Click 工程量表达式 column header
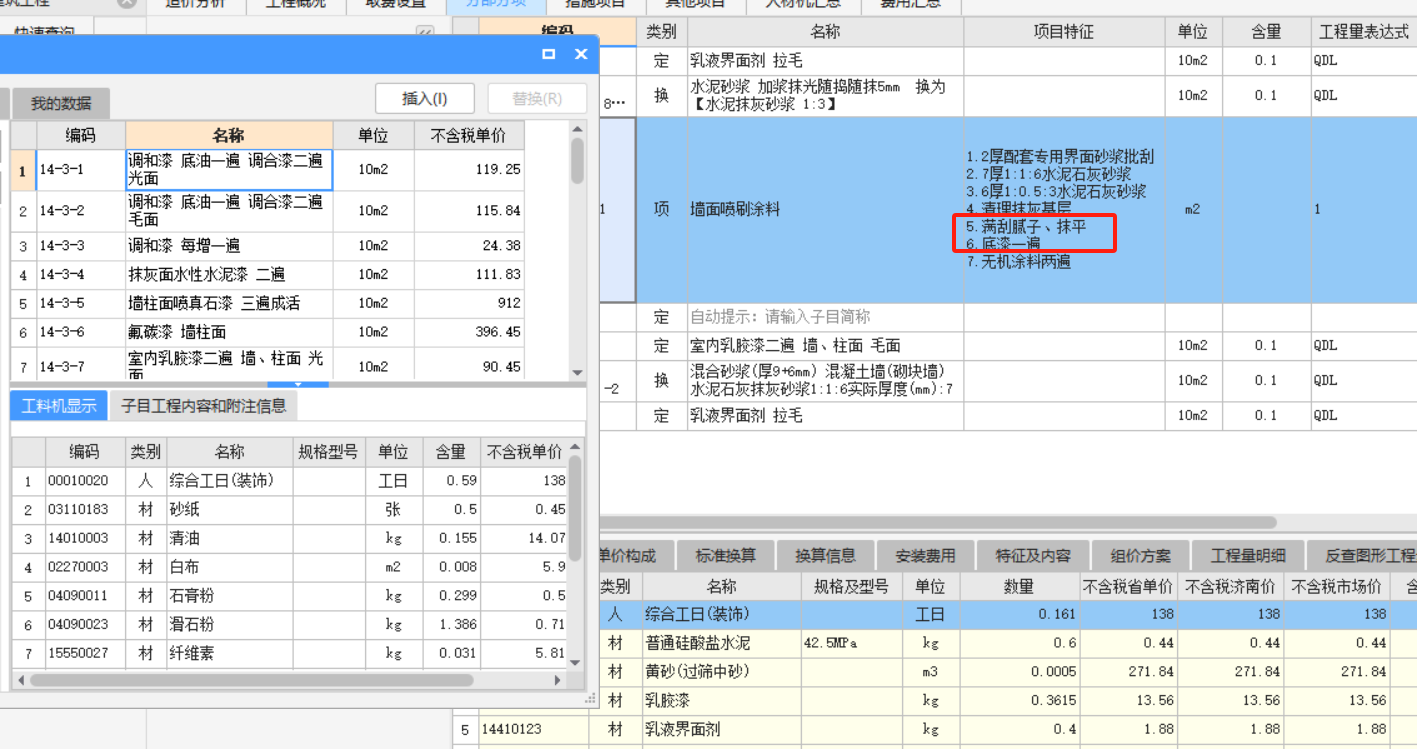Image resolution: width=1417 pixels, height=749 pixels. pyautogui.click(x=1363, y=32)
